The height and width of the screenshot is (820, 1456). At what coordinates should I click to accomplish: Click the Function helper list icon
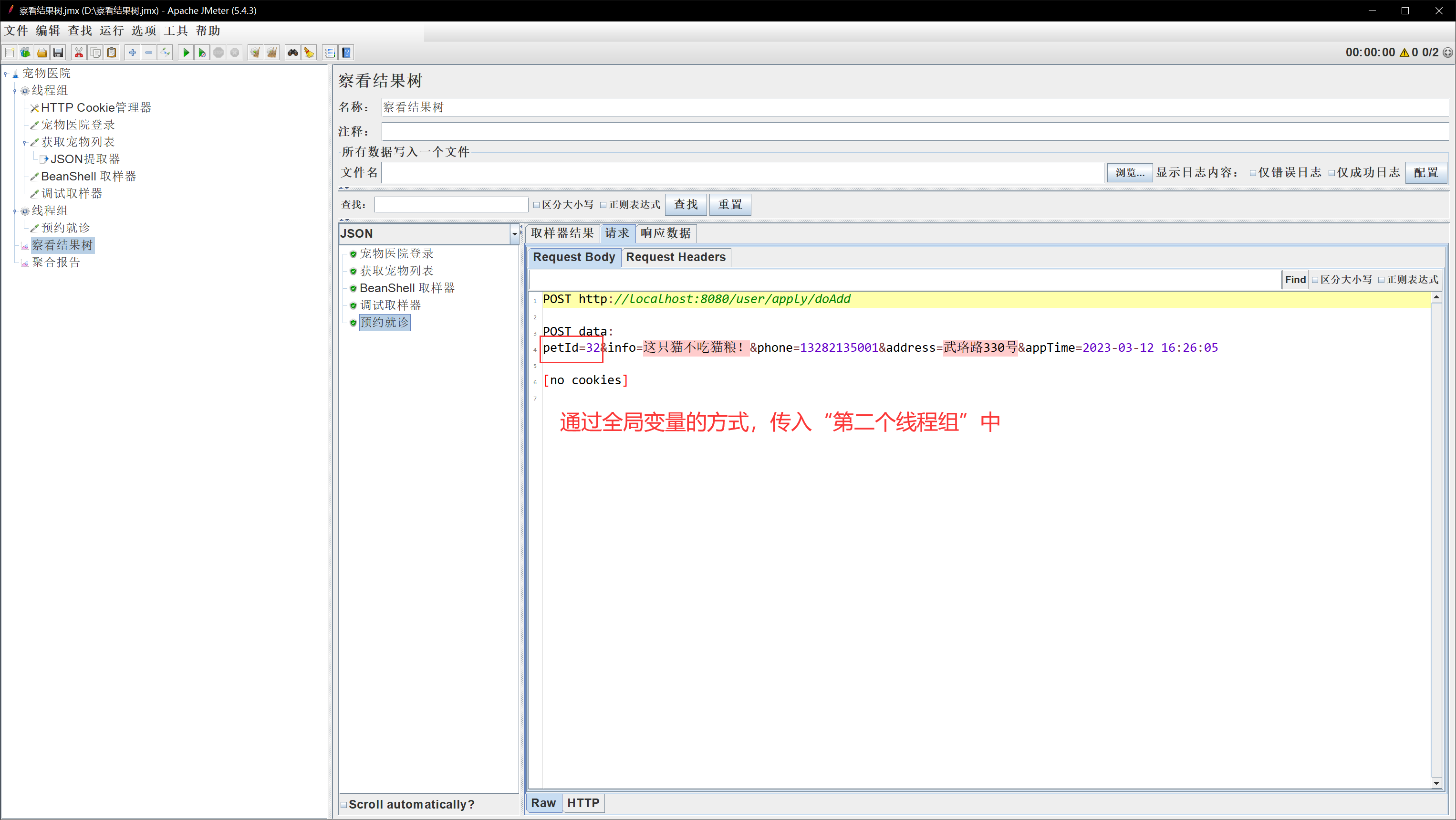[x=330, y=53]
